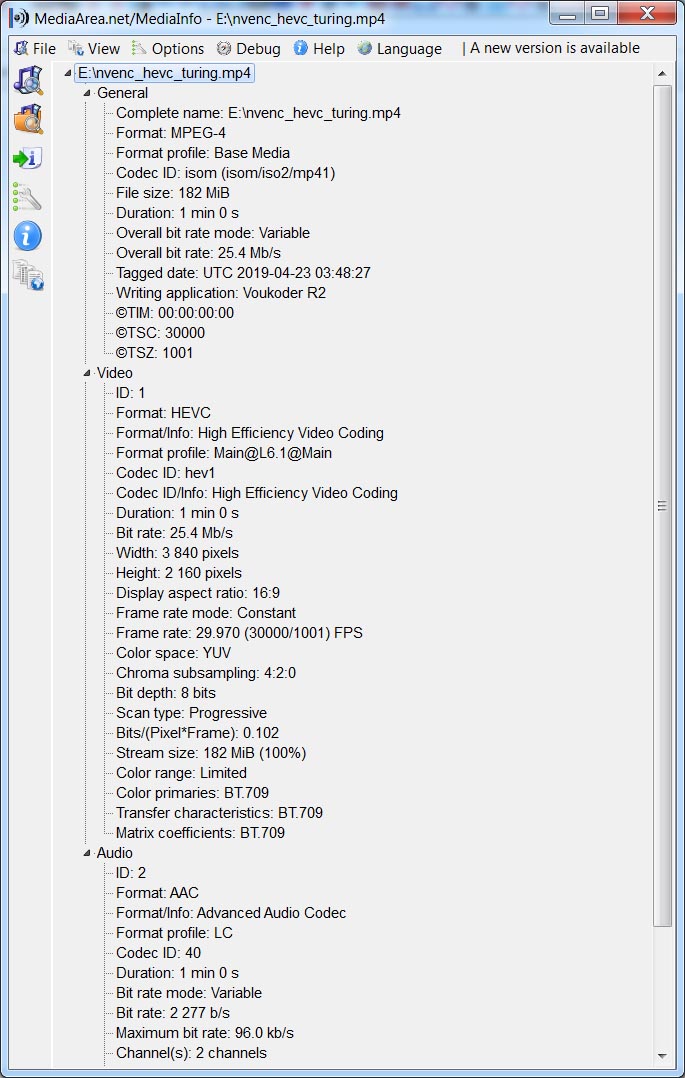Collapse the General section arrow

point(87,94)
